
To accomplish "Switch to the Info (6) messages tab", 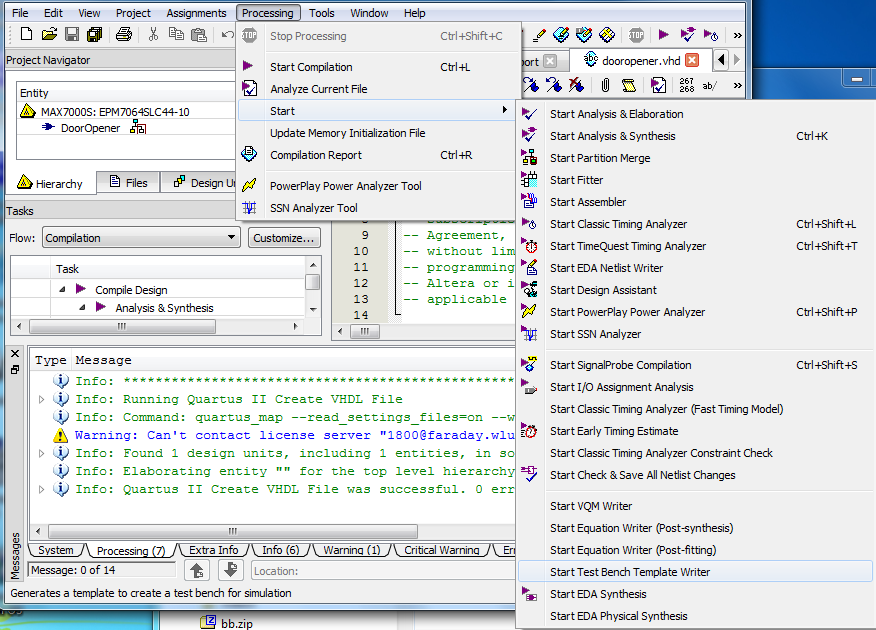I will pos(280,550).
